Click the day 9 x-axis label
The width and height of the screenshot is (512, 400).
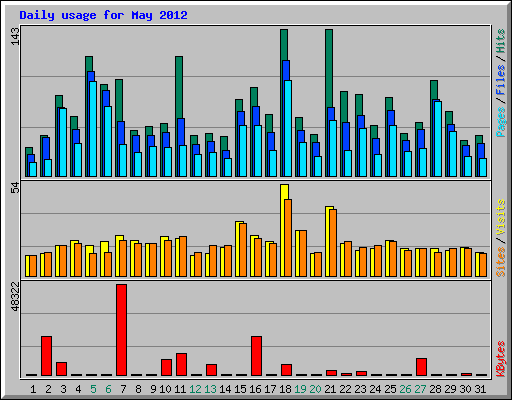click(153, 389)
